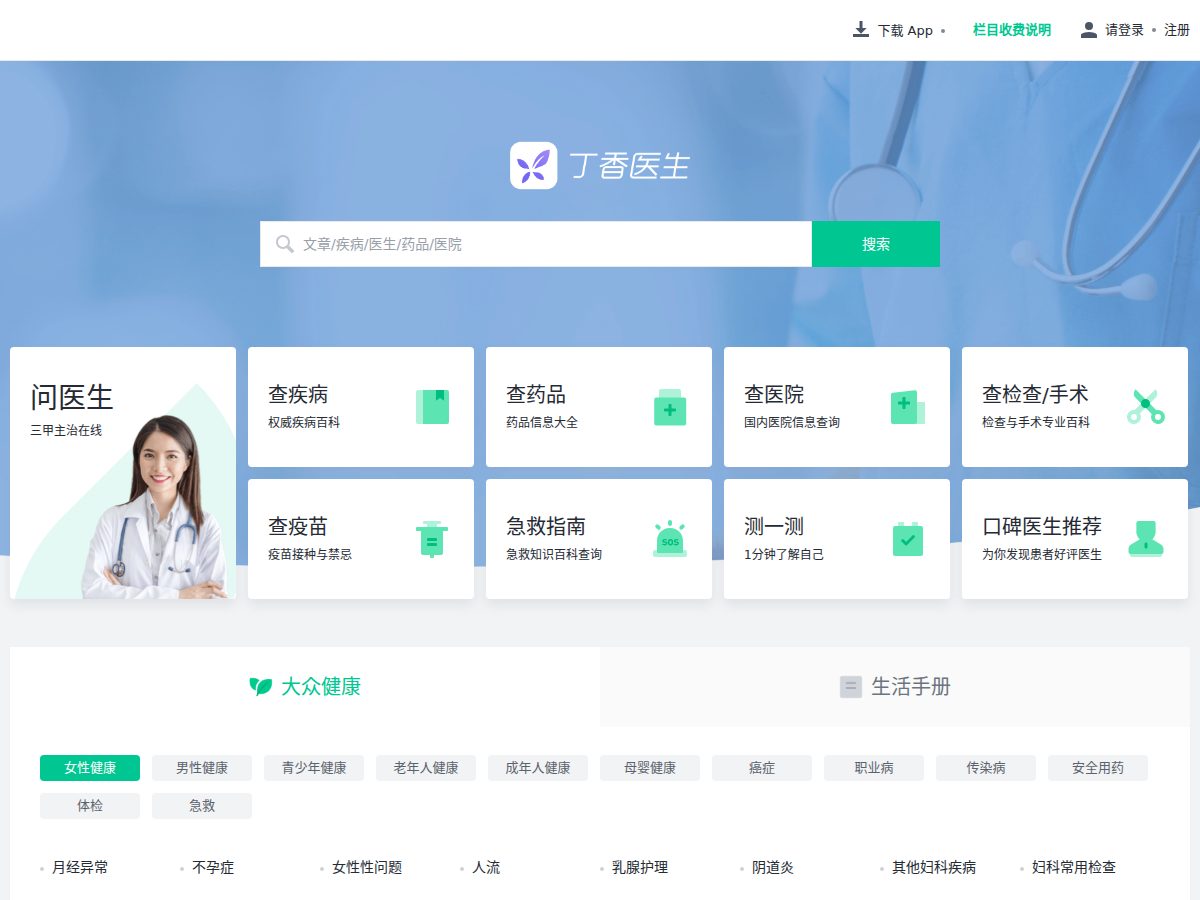Screen dimensions: 1200x900
Task: Click the 急救知识百科查询 subtitle
Action: tap(554, 555)
